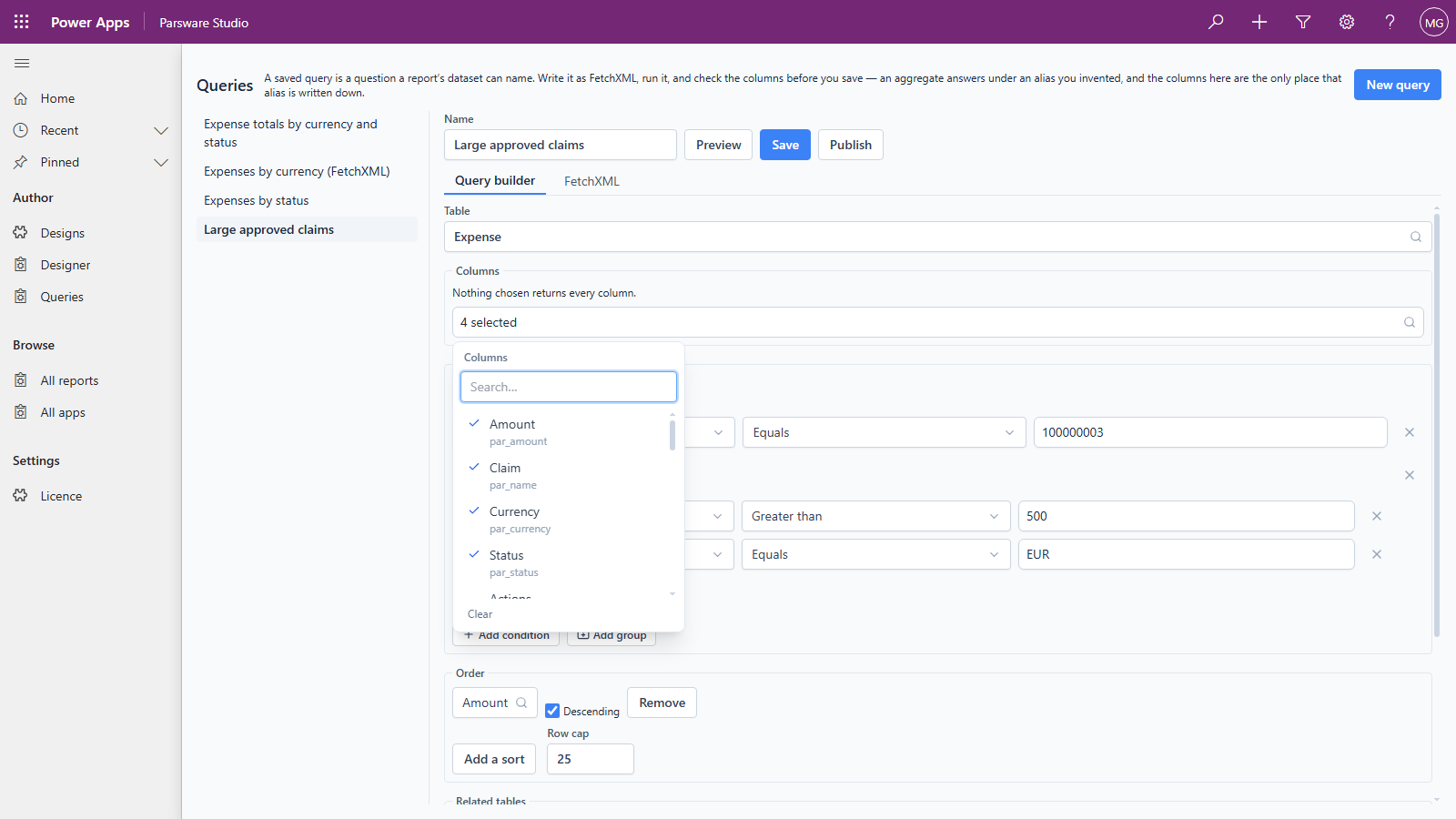The height and width of the screenshot is (819, 1456).
Task: Open the help question mark icon
Action: click(x=1390, y=22)
